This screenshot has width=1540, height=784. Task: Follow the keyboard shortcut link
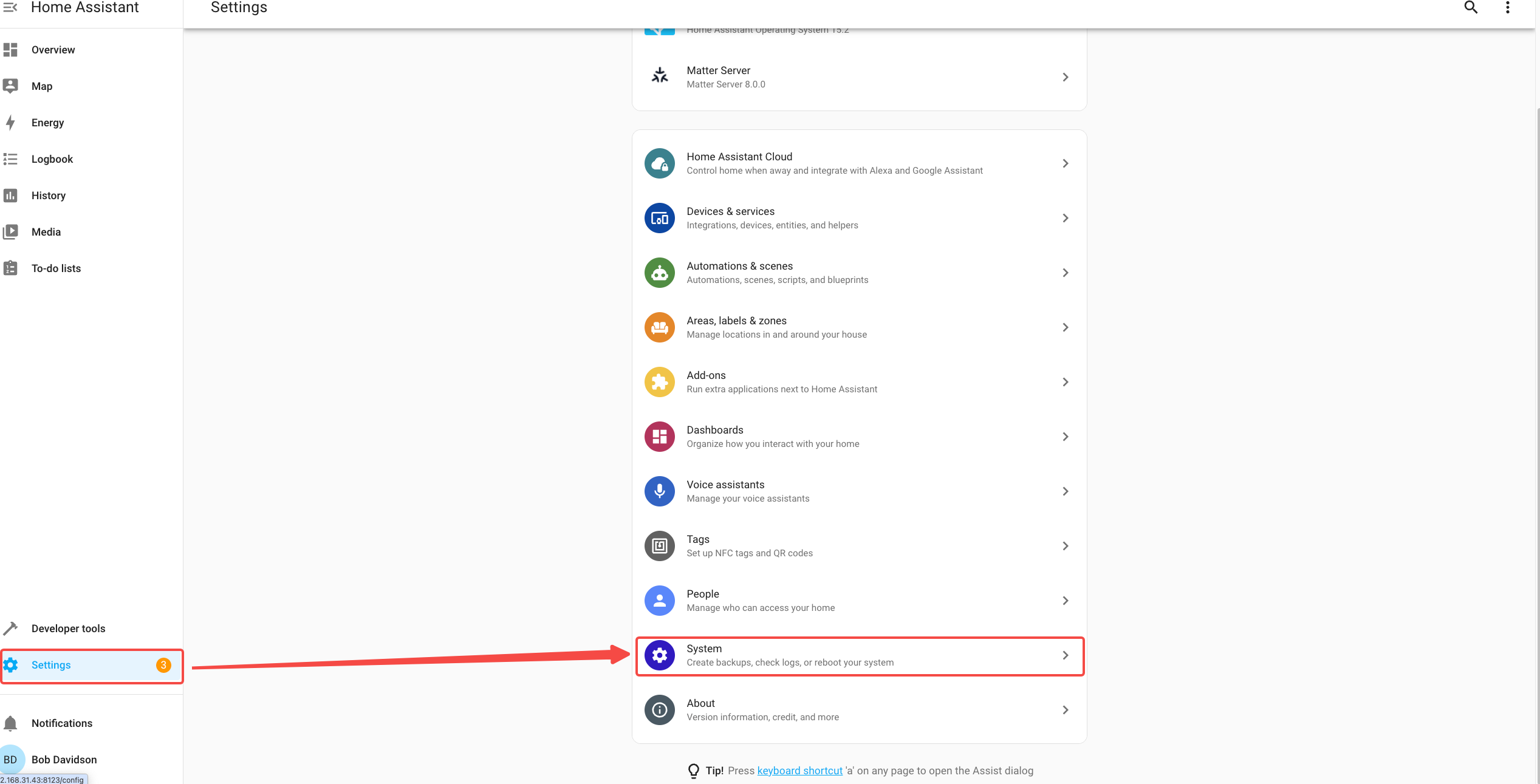click(799, 771)
